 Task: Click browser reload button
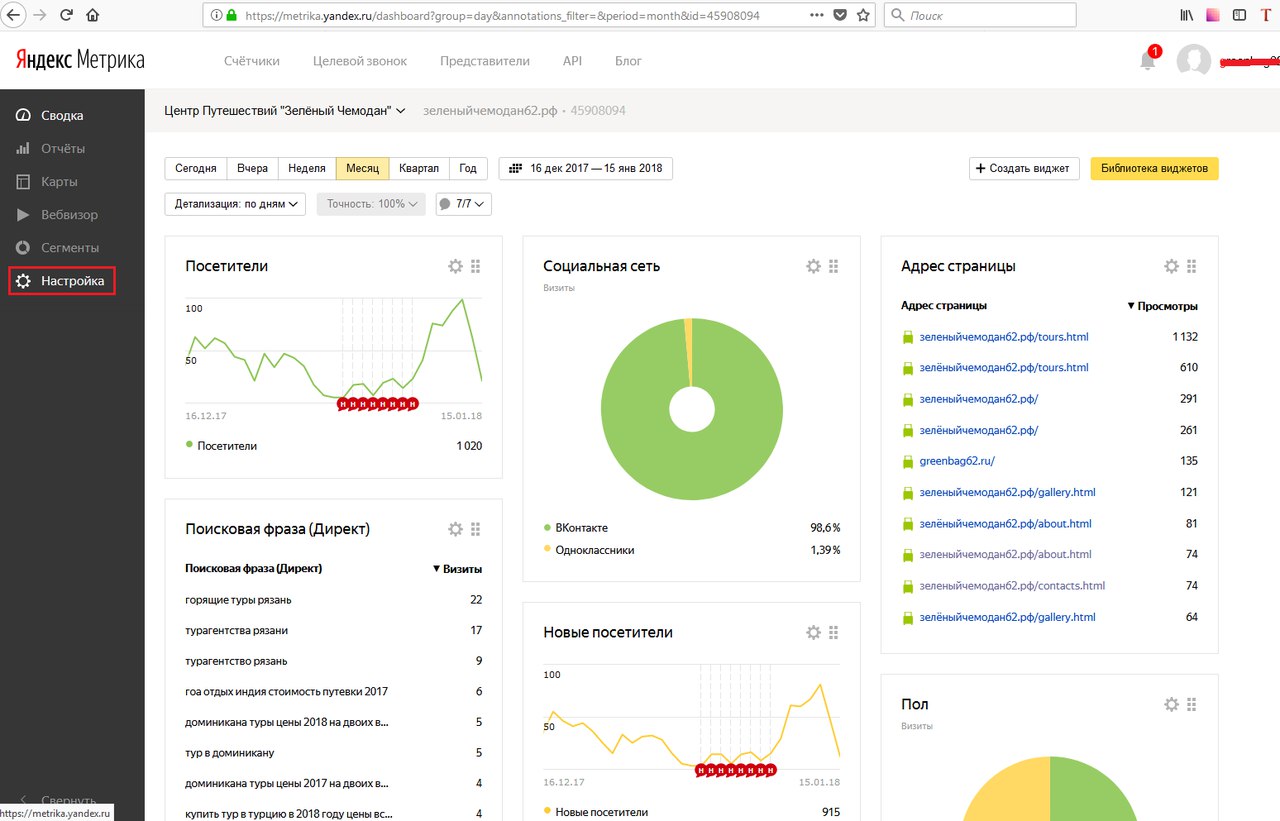point(67,15)
